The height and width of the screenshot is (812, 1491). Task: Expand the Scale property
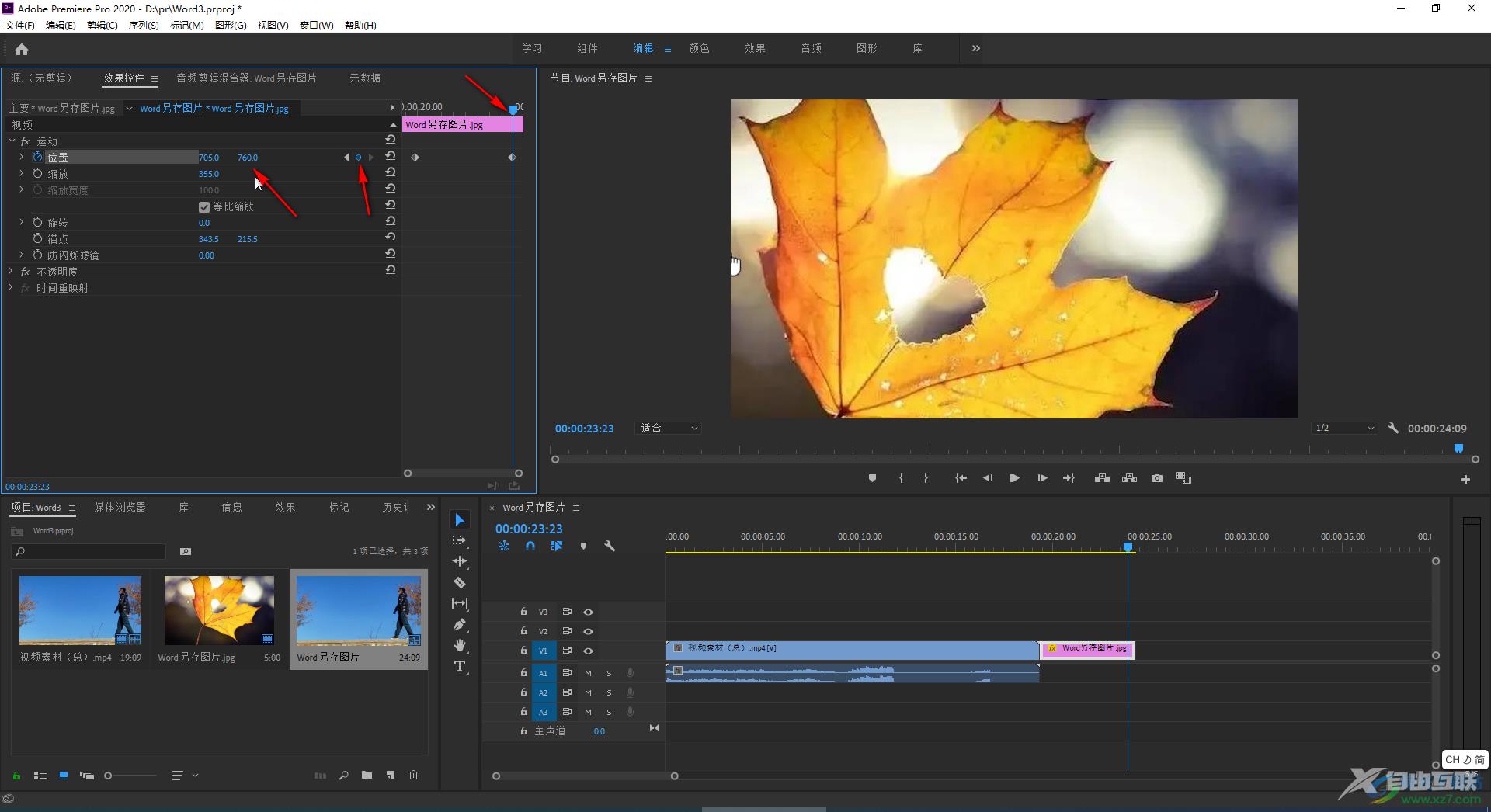(x=22, y=173)
